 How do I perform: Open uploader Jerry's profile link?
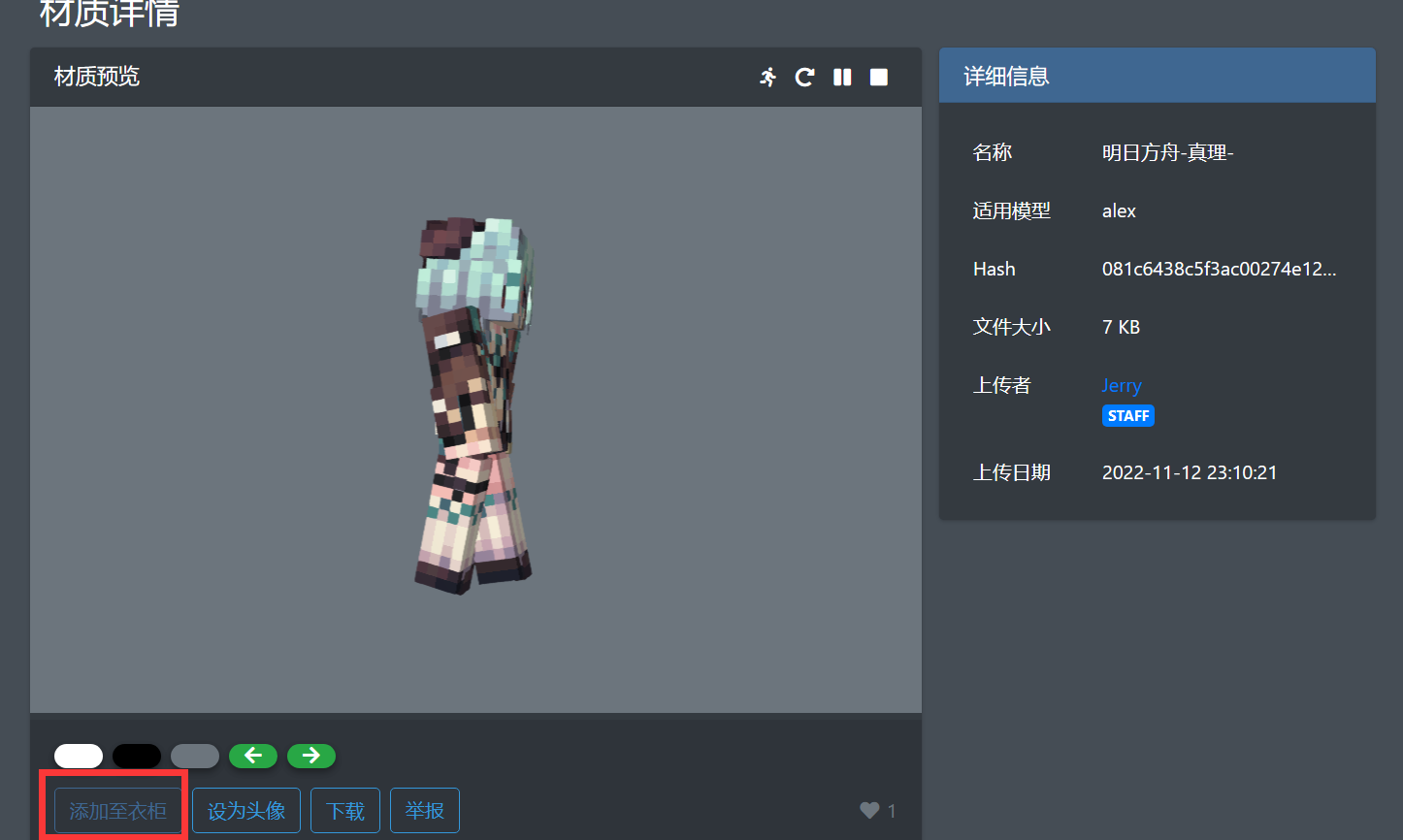click(x=1122, y=386)
